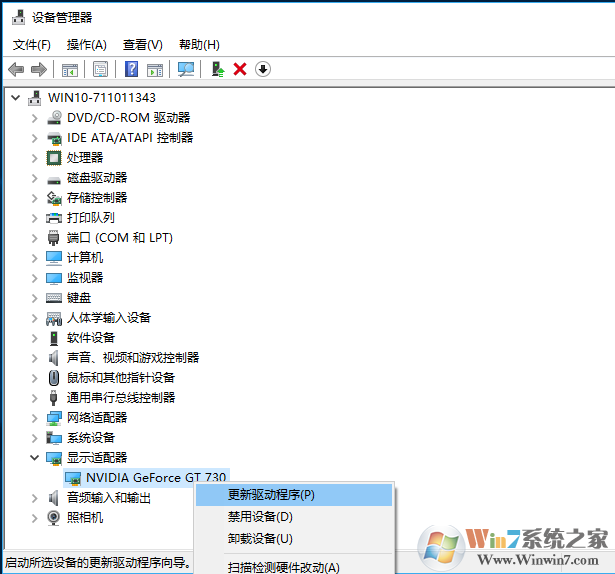Screen dimensions: 615x574
Task: Click the Forward arrow toolbar icon
Action: (x=39, y=69)
